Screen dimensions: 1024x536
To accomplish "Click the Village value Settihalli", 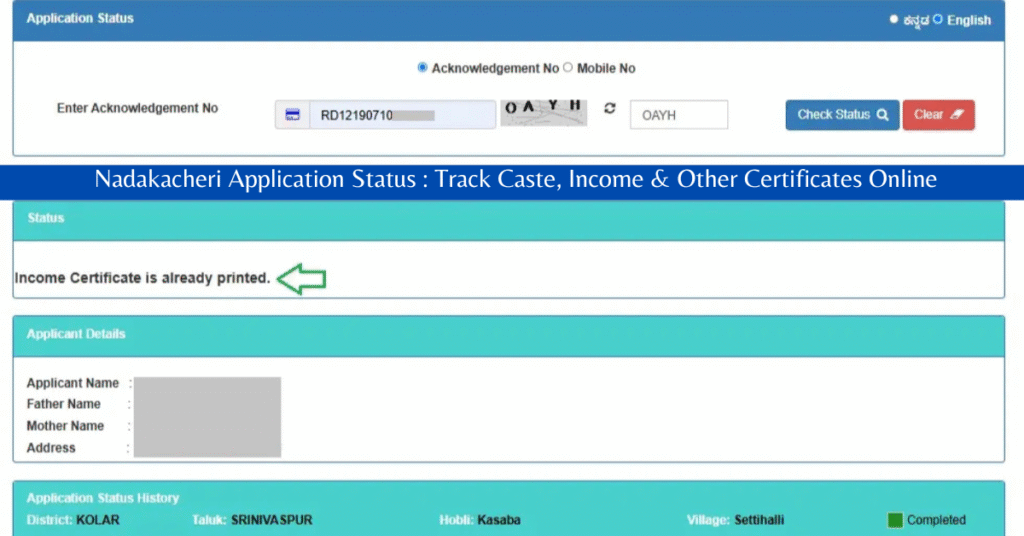I will pos(759,520).
